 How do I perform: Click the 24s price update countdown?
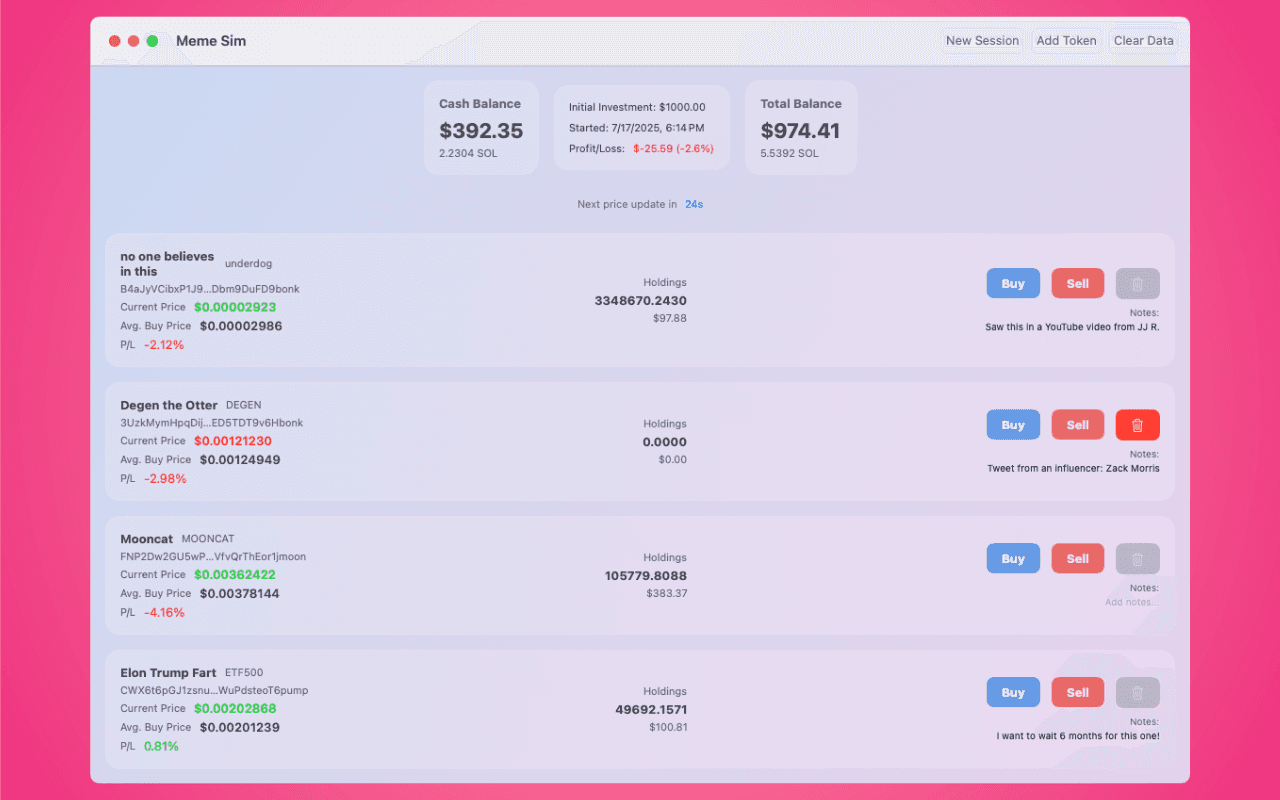[x=694, y=204]
